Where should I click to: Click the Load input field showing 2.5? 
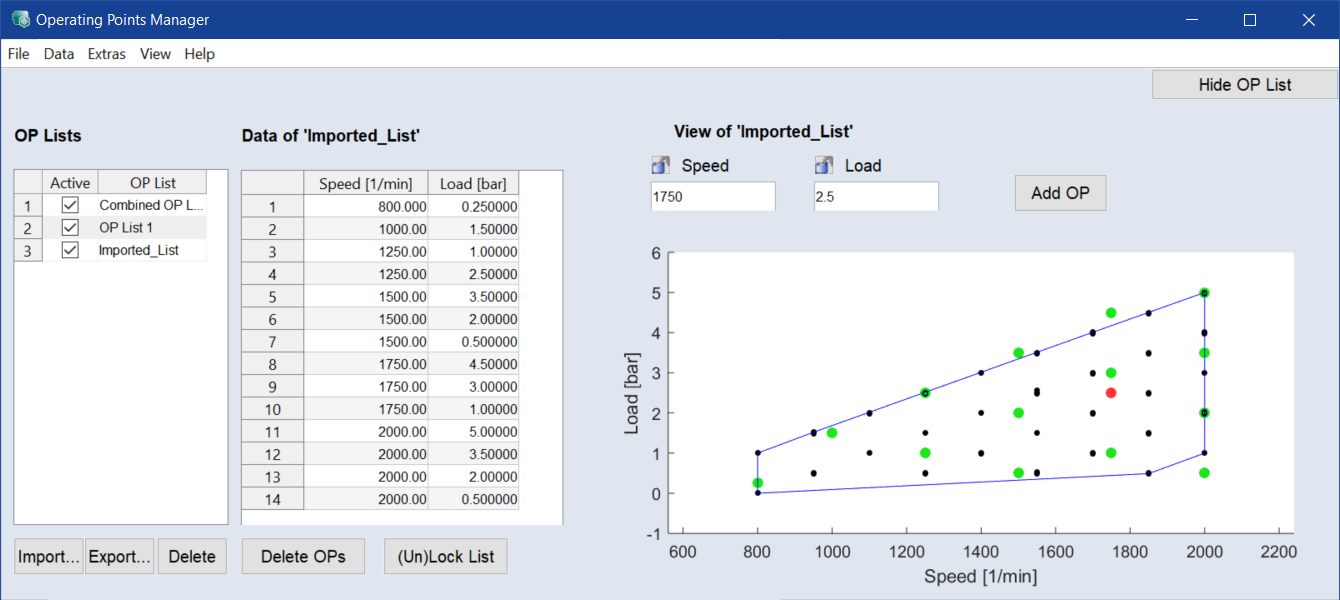pyautogui.click(x=876, y=197)
